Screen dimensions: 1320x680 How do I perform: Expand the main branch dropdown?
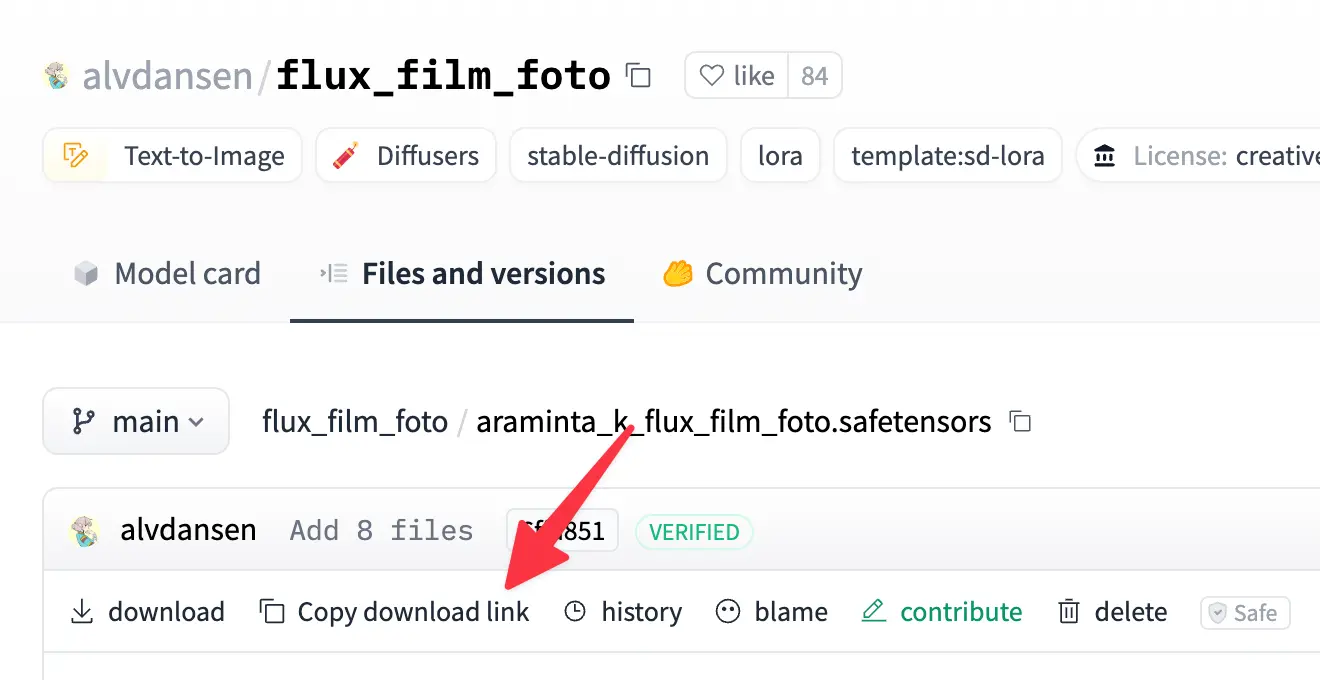coord(136,422)
